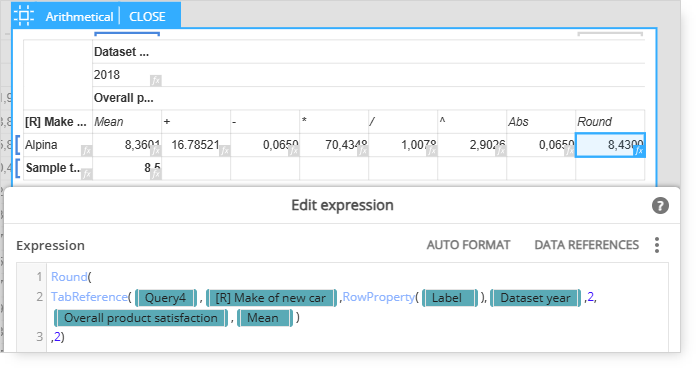Image resolution: width=696 pixels, height=368 pixels.
Task: Click the fx icon in the Mean 8,3601 cell
Action: pyautogui.click(x=155, y=151)
